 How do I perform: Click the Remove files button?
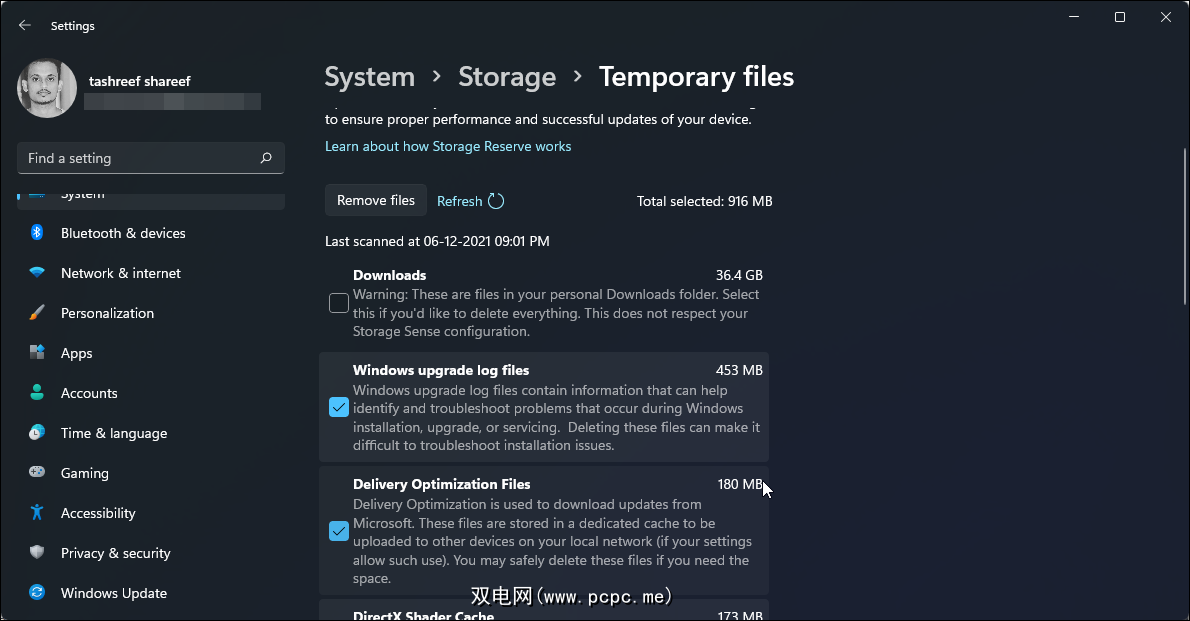[x=376, y=201]
